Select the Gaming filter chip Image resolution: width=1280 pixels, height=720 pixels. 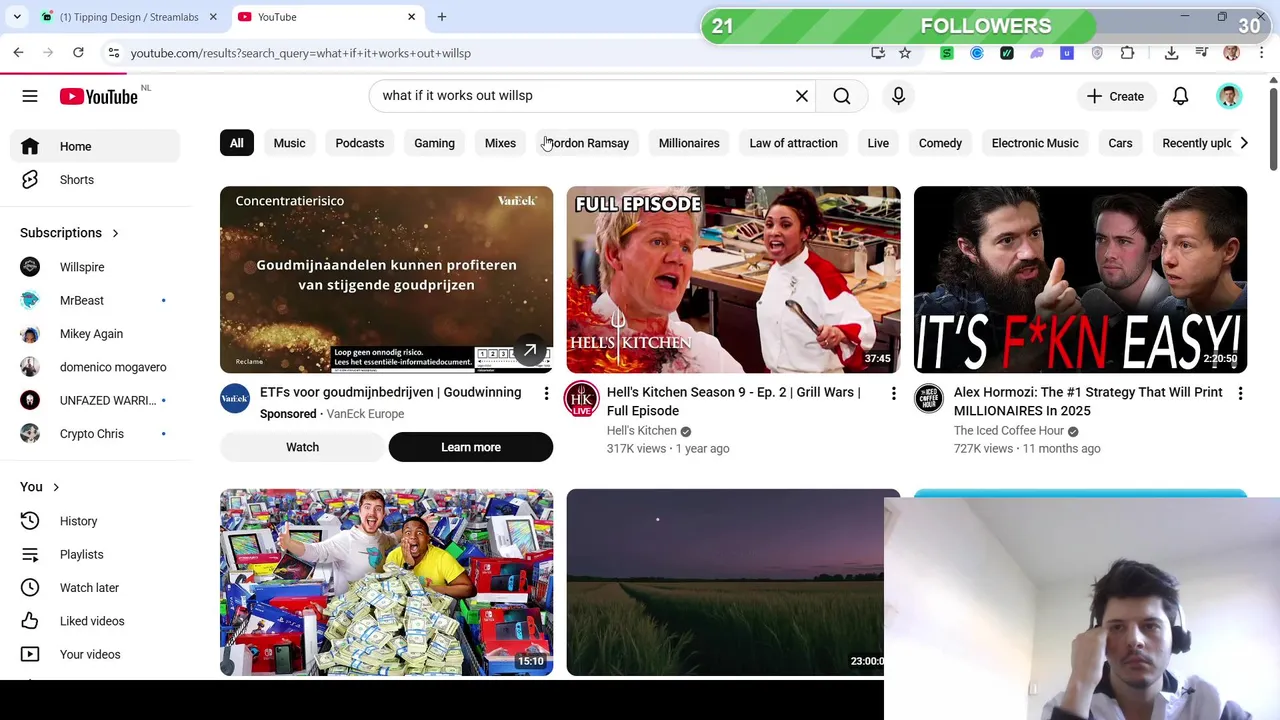pos(434,143)
